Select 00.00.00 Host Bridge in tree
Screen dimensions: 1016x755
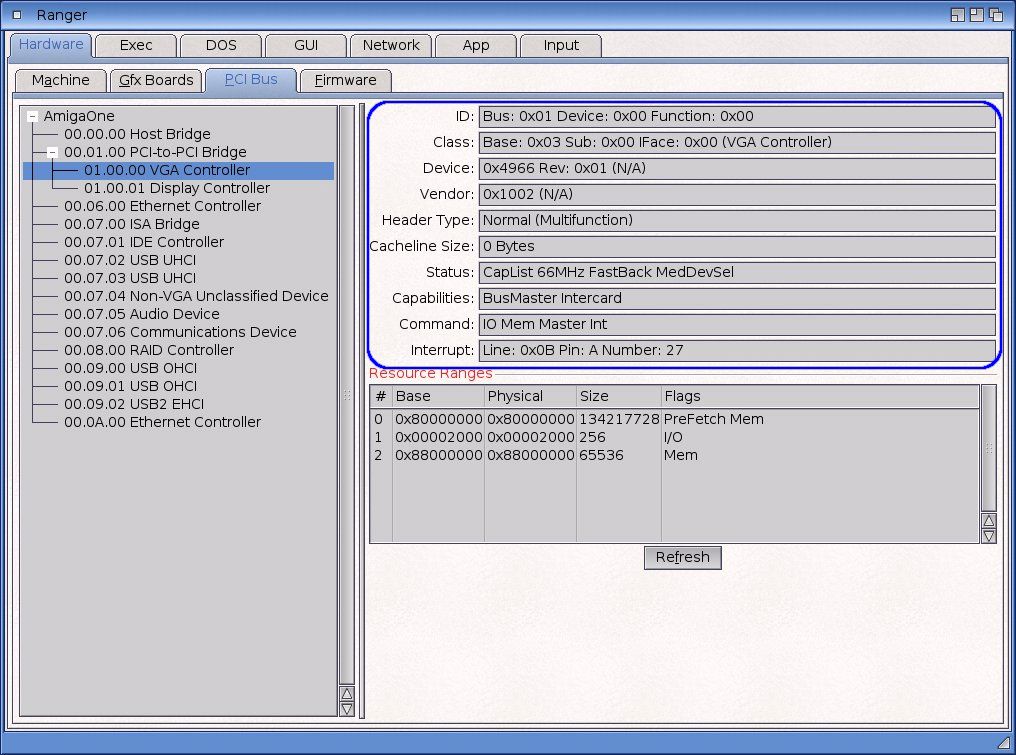point(137,134)
